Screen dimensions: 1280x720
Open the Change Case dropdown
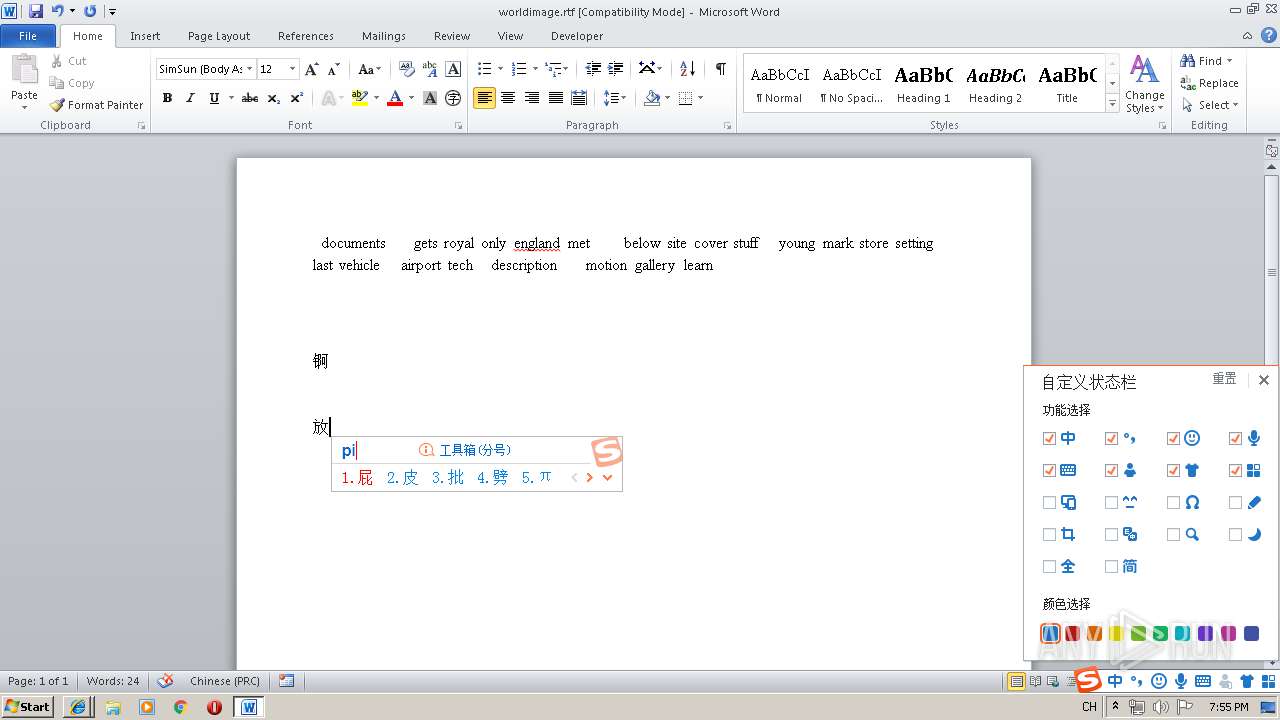(x=369, y=69)
